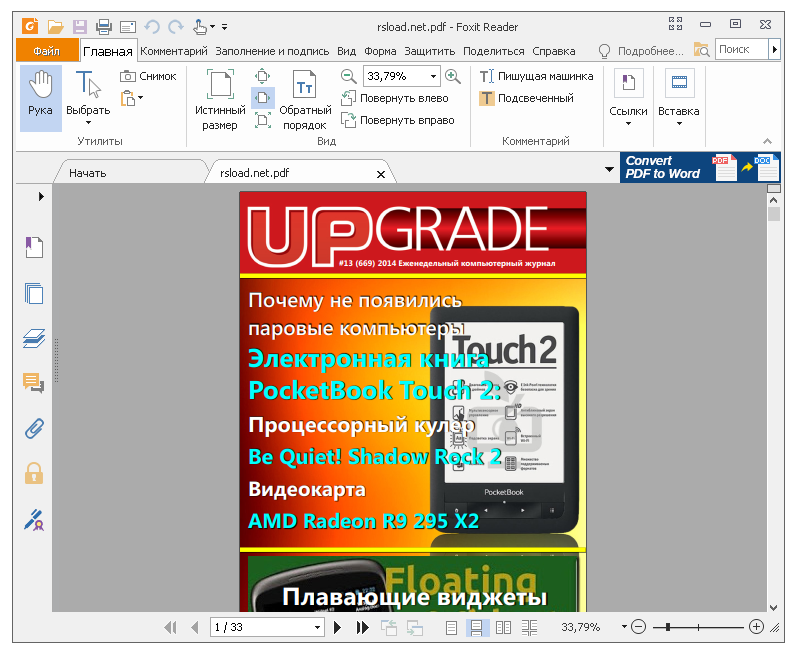Toggle the fit visible button in the ribbon
Image resolution: width=804 pixels, height=658 pixels.
[263, 121]
